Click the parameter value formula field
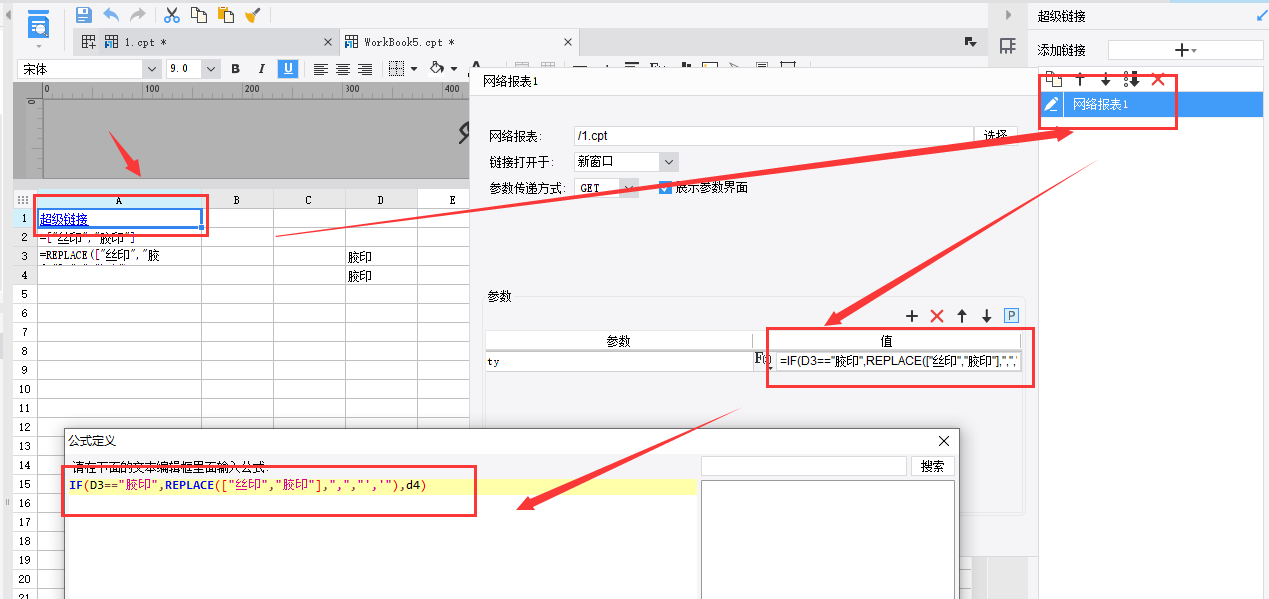Image resolution: width=1269 pixels, height=599 pixels. click(898, 361)
